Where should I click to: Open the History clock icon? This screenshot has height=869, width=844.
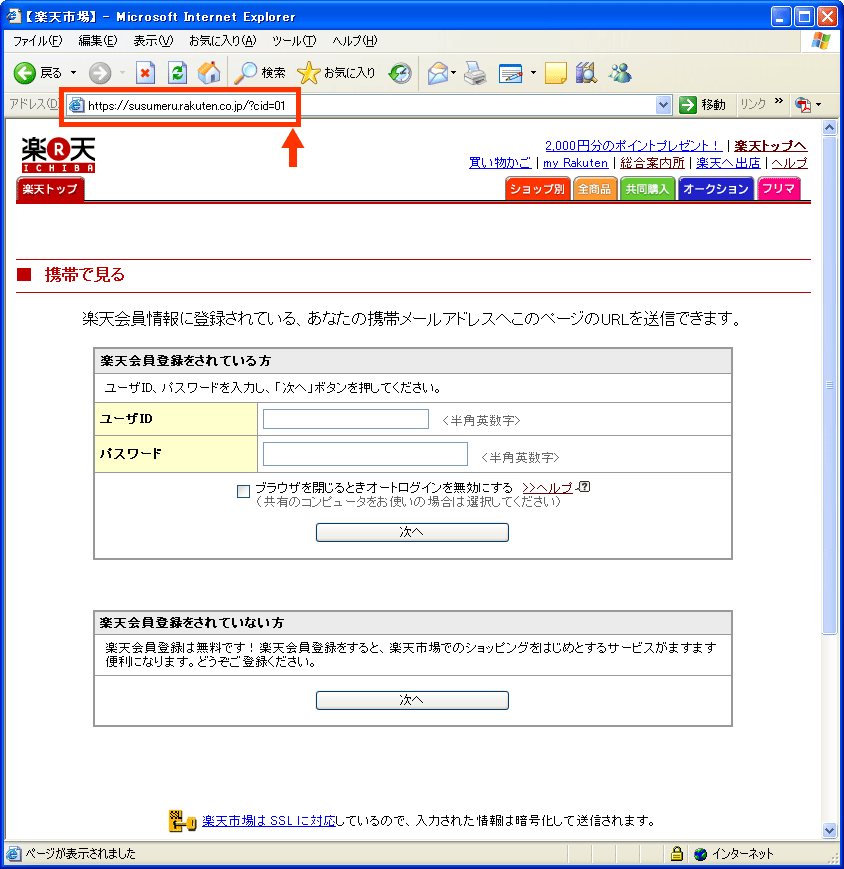[400, 73]
